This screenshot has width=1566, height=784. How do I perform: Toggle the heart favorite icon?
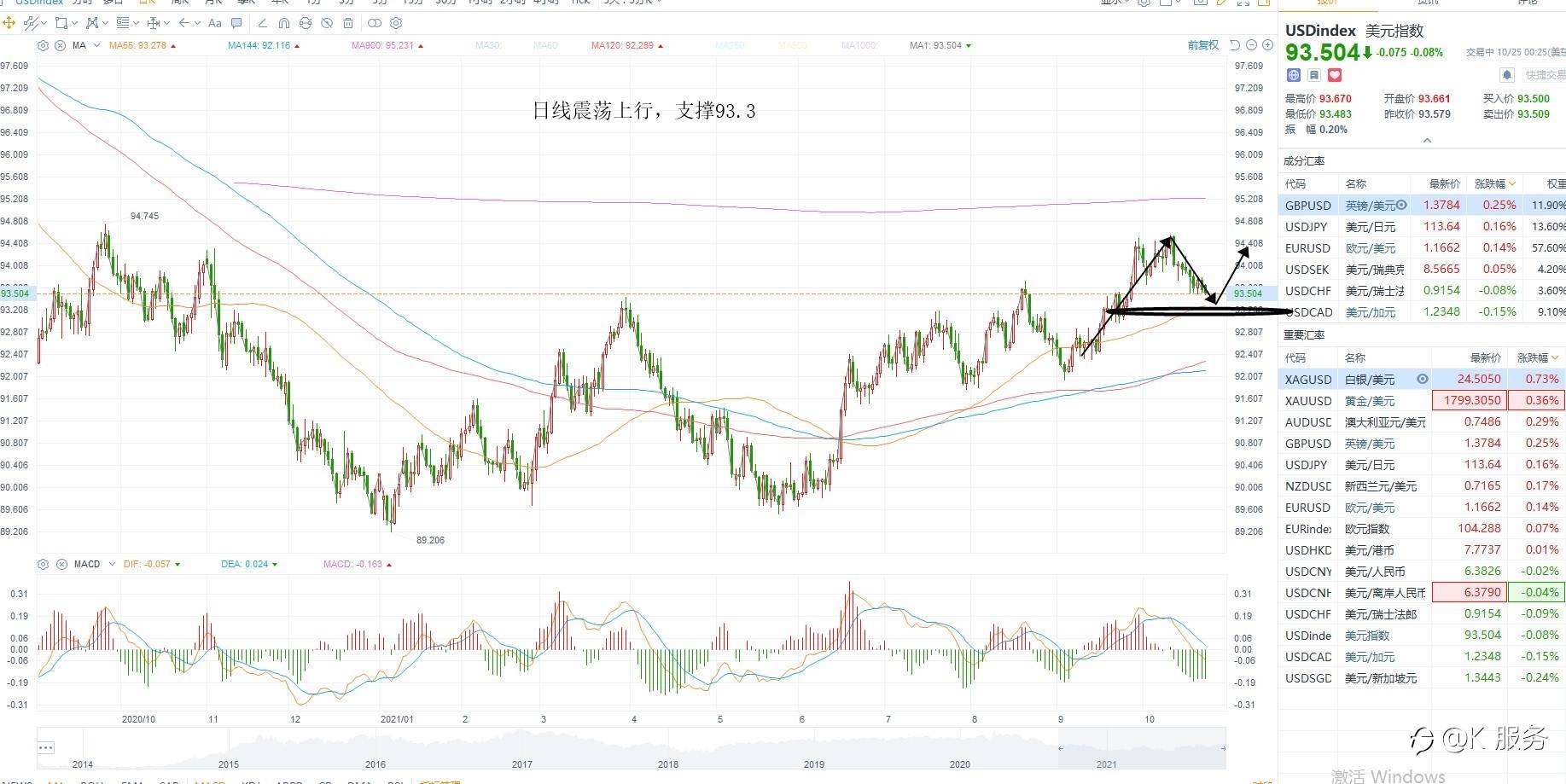(1335, 75)
